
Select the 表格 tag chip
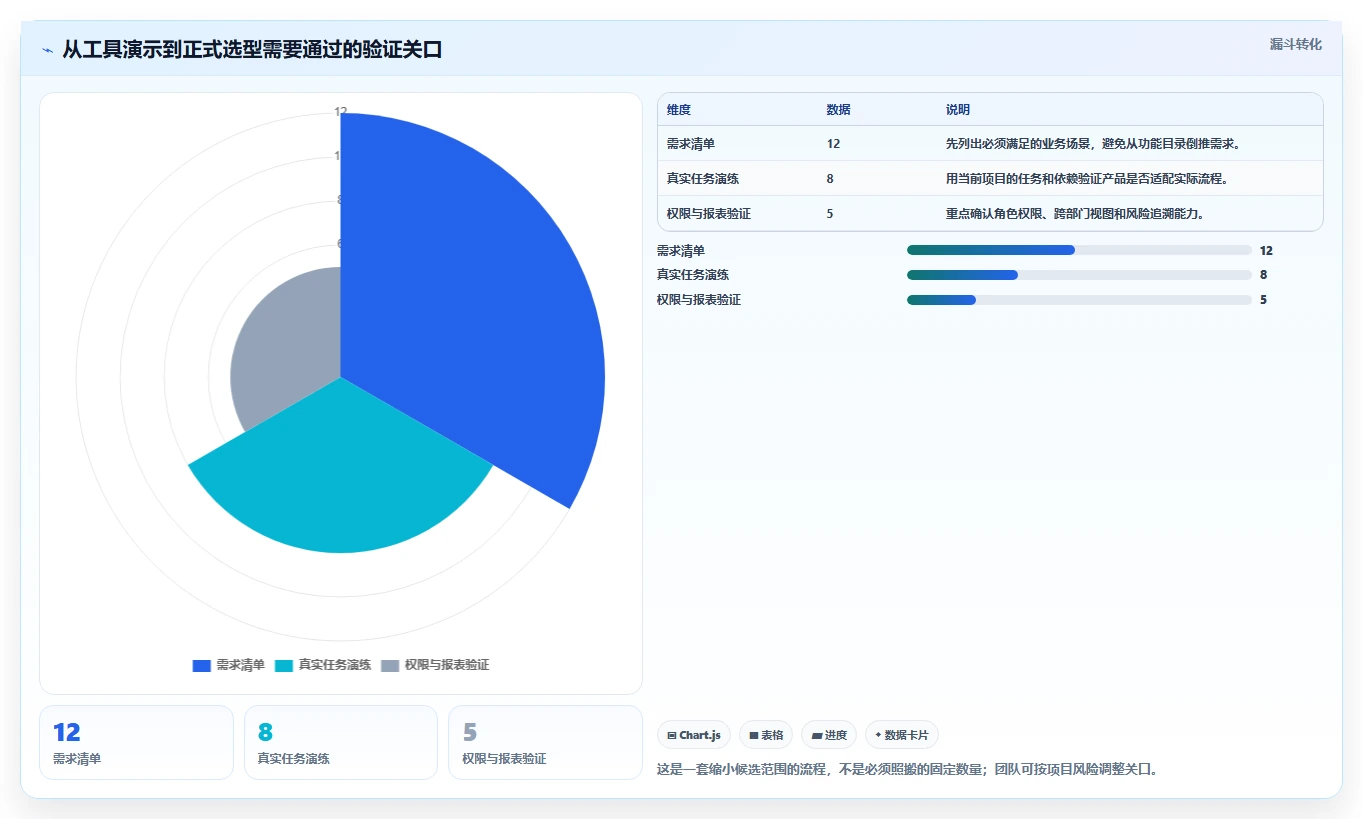click(766, 735)
